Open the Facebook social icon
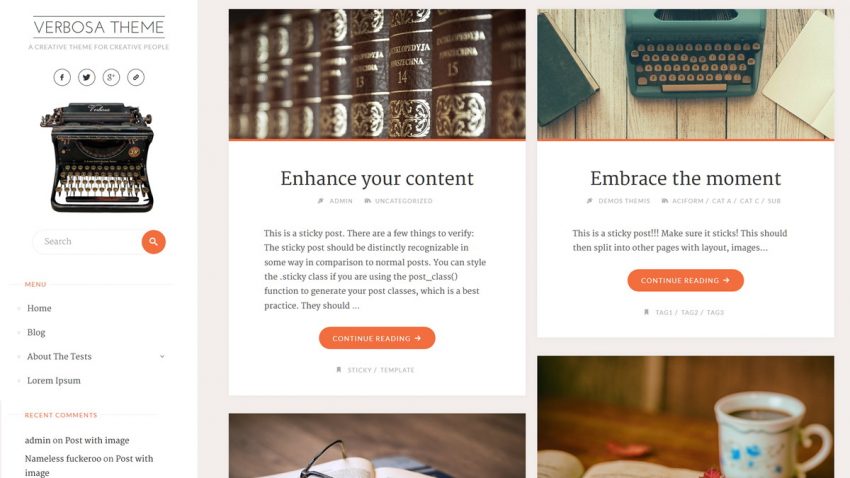850x478 pixels. tap(62, 77)
